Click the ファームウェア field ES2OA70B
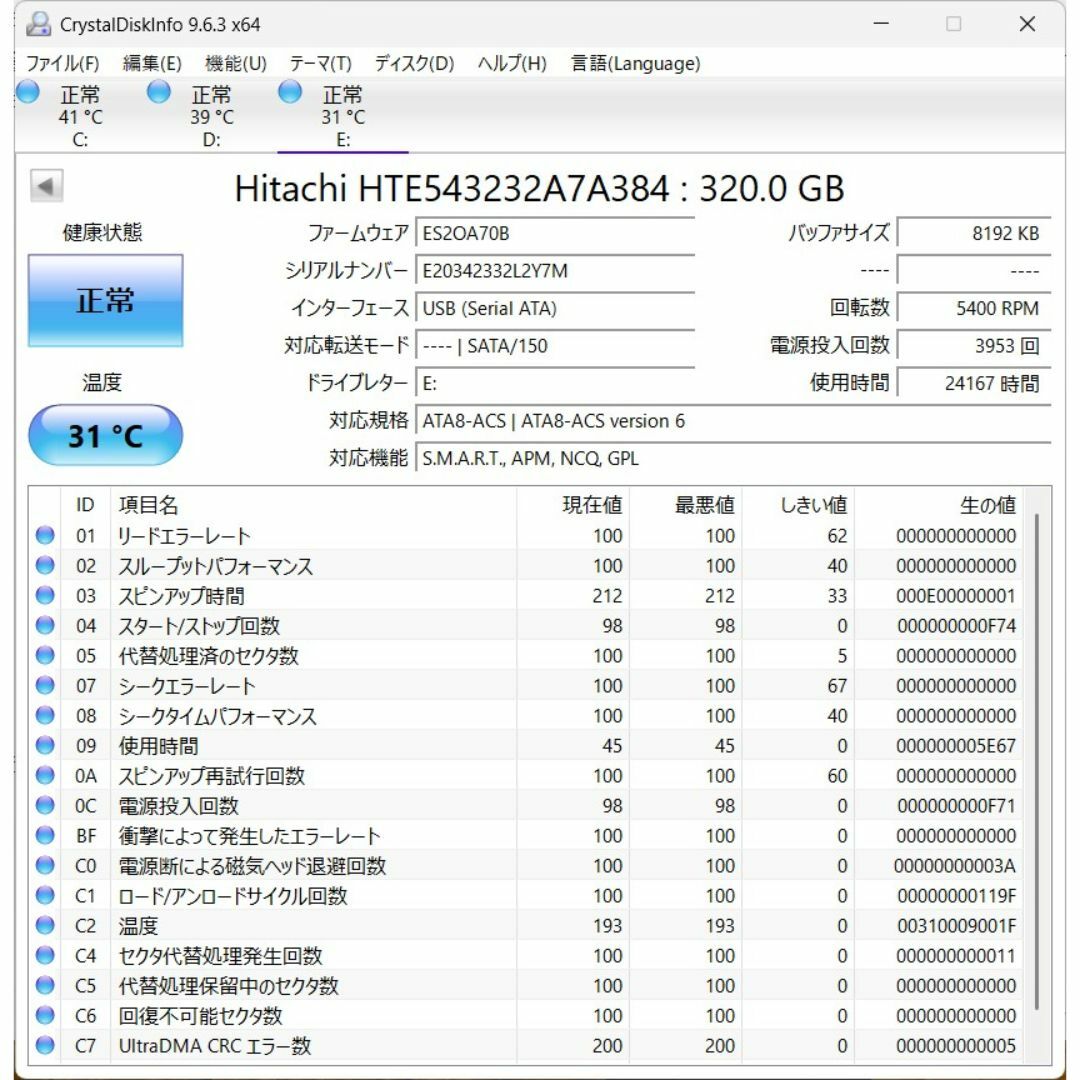1080x1080 pixels. (x=555, y=233)
